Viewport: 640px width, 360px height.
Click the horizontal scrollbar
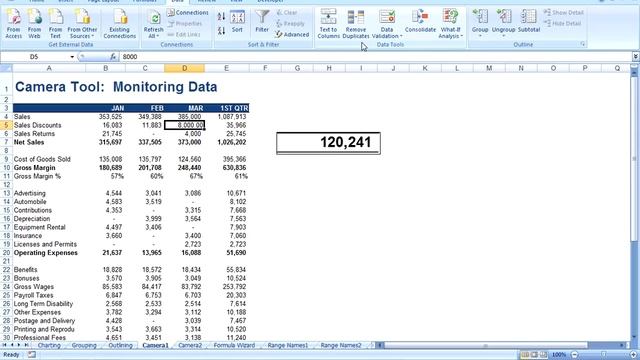pyautogui.click(x=486, y=345)
